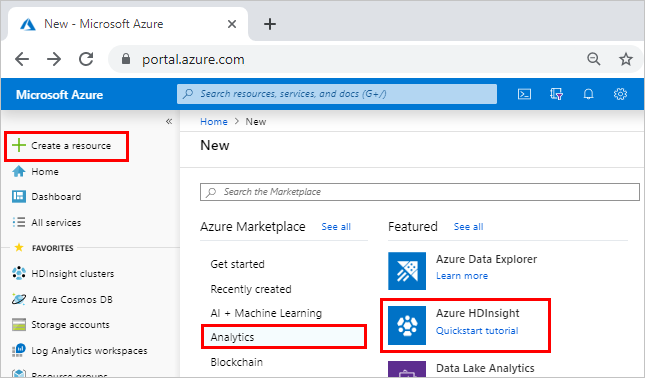
Task: Click the Azure logo in browser tab
Action: pyautogui.click(x=28, y=24)
